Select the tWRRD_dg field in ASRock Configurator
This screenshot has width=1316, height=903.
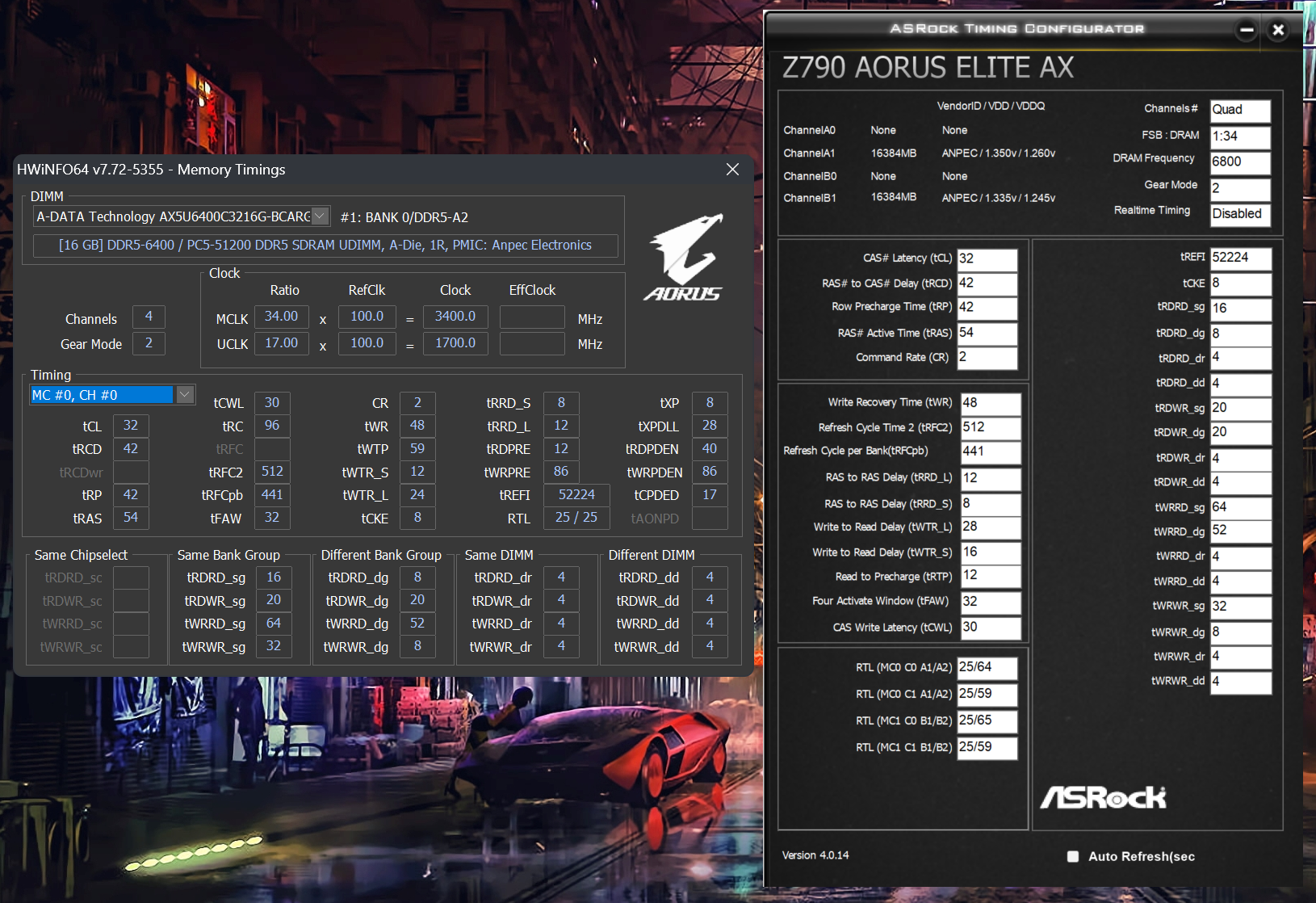pyautogui.click(x=1241, y=531)
